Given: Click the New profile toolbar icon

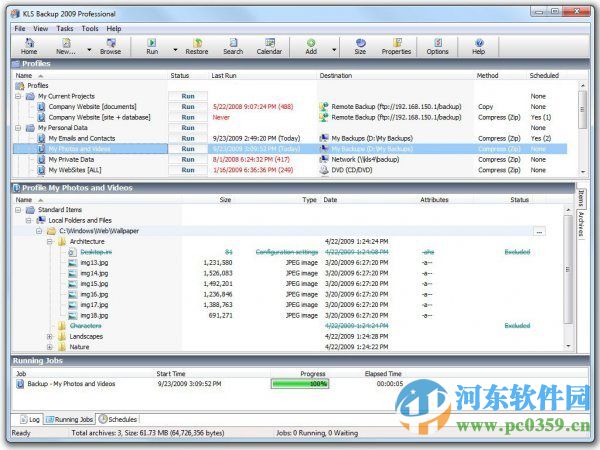Looking at the screenshot, I should point(66,46).
